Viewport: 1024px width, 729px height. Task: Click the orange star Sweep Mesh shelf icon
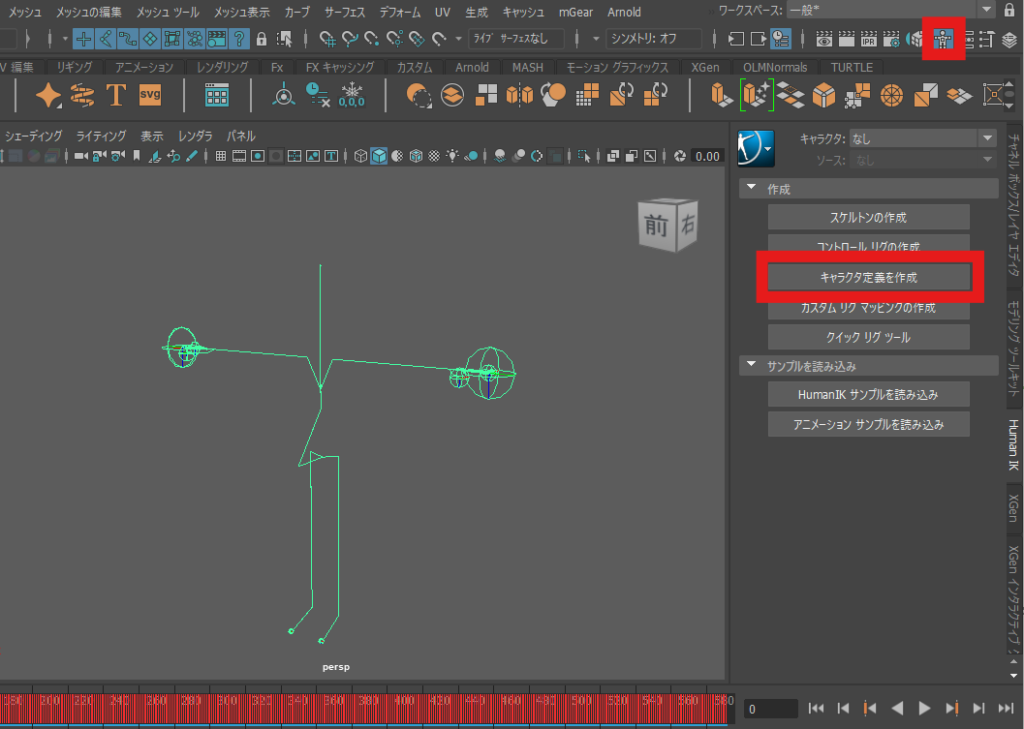pyautogui.click(x=47, y=95)
